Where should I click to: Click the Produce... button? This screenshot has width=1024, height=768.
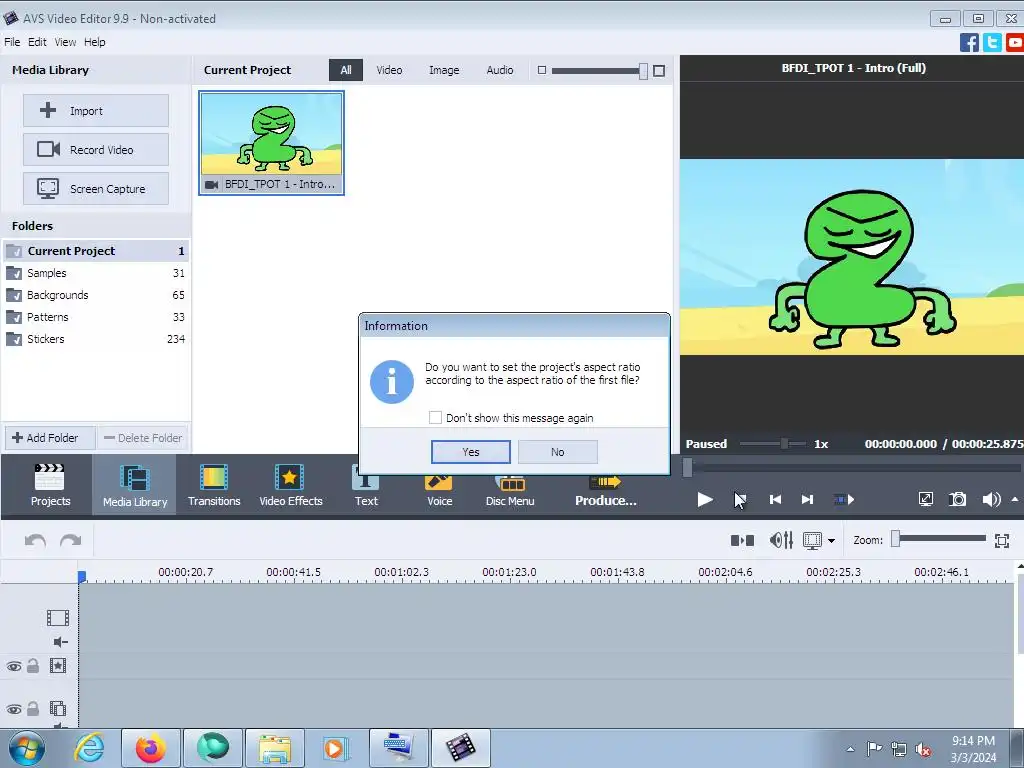(x=605, y=492)
